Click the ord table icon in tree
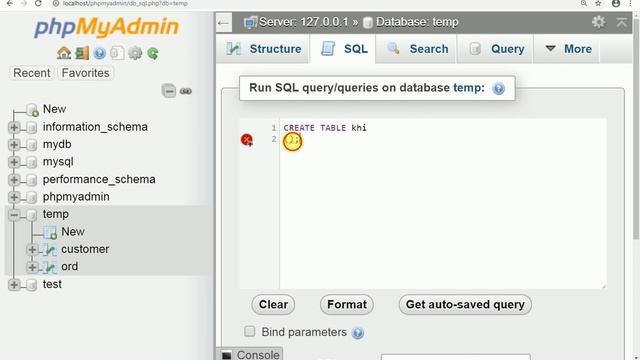Image resolution: width=640 pixels, height=360 pixels. pos(50,267)
